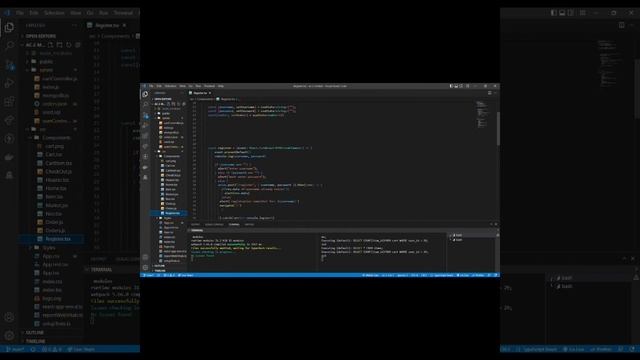Close the Register.tsx tab in front window
The image size is (640, 360).
tap(210, 93)
